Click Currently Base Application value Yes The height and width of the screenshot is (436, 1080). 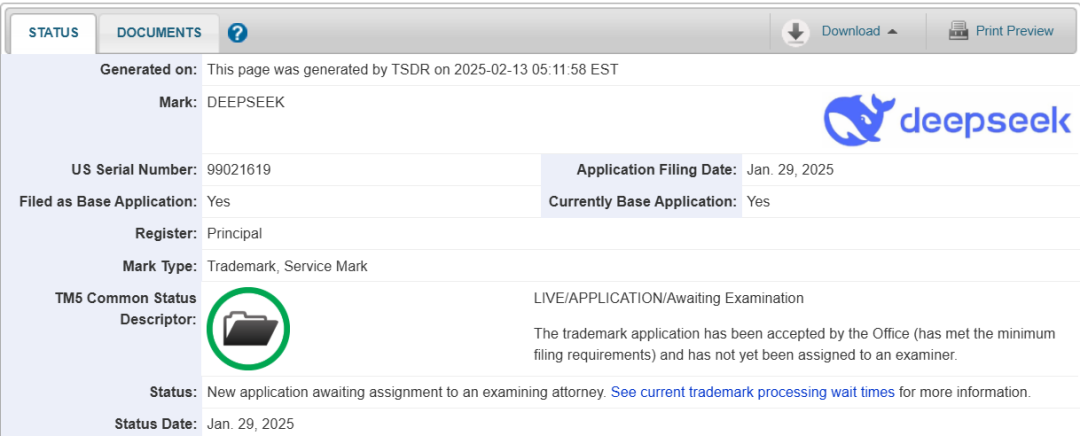click(x=758, y=202)
